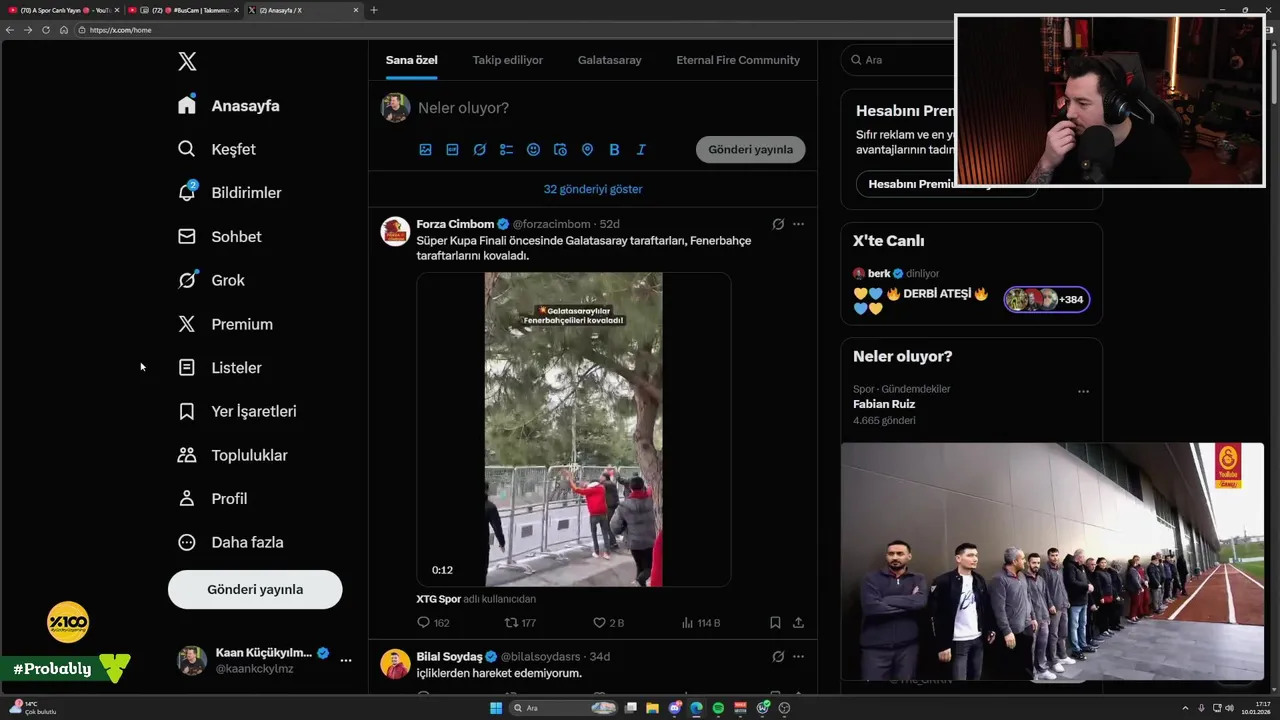
Task: Open Grok in the sidebar
Action: coord(211,280)
